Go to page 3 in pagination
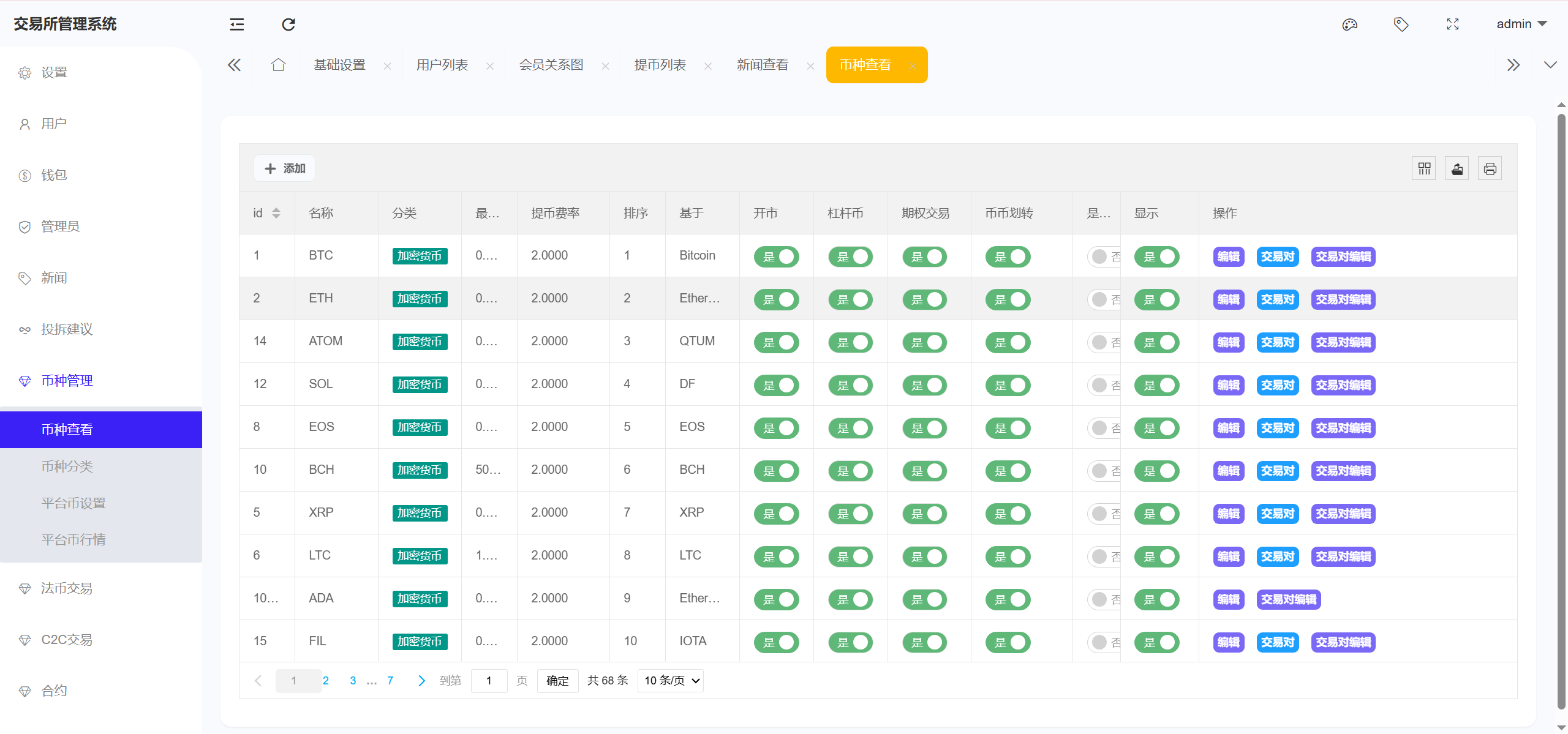1568x734 pixels. 353,680
